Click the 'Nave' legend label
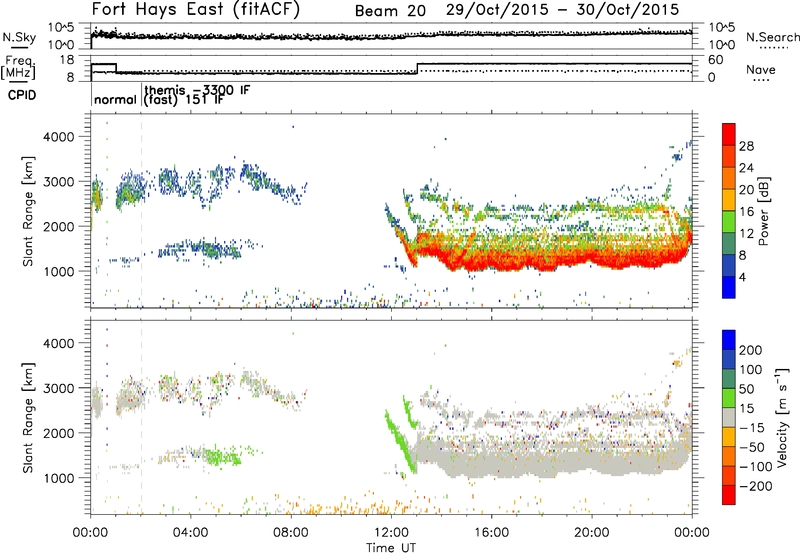The image size is (800, 554). click(x=761, y=69)
